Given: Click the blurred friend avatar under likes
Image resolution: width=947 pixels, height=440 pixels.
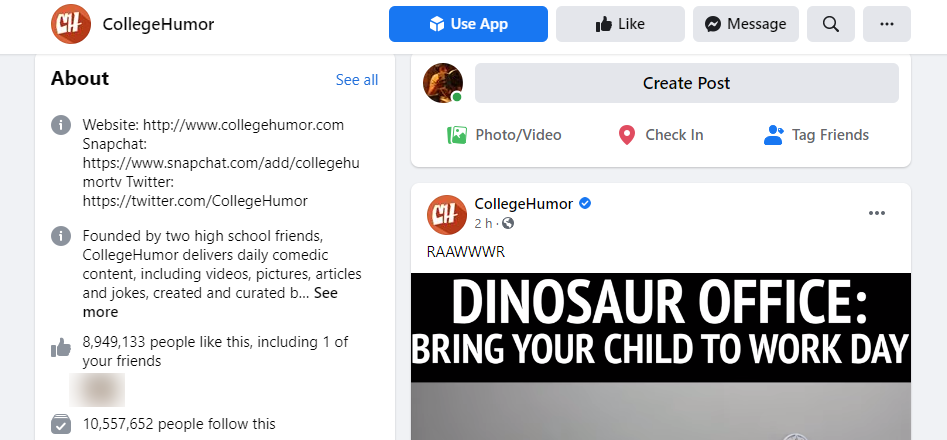Looking at the screenshot, I should [x=97, y=389].
